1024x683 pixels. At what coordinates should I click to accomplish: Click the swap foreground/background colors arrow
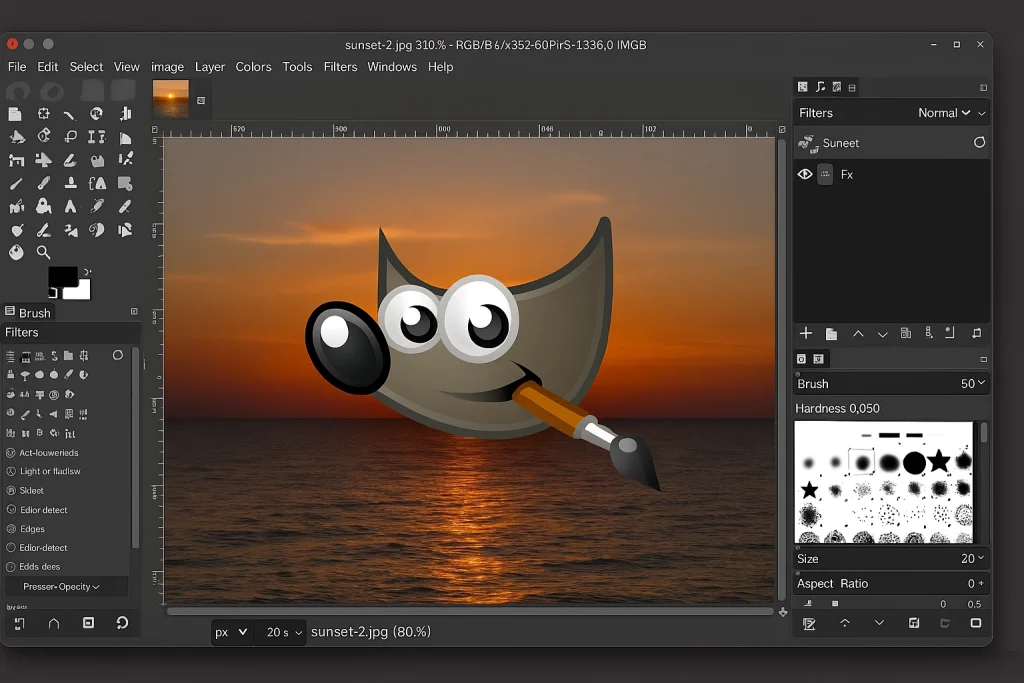88,272
